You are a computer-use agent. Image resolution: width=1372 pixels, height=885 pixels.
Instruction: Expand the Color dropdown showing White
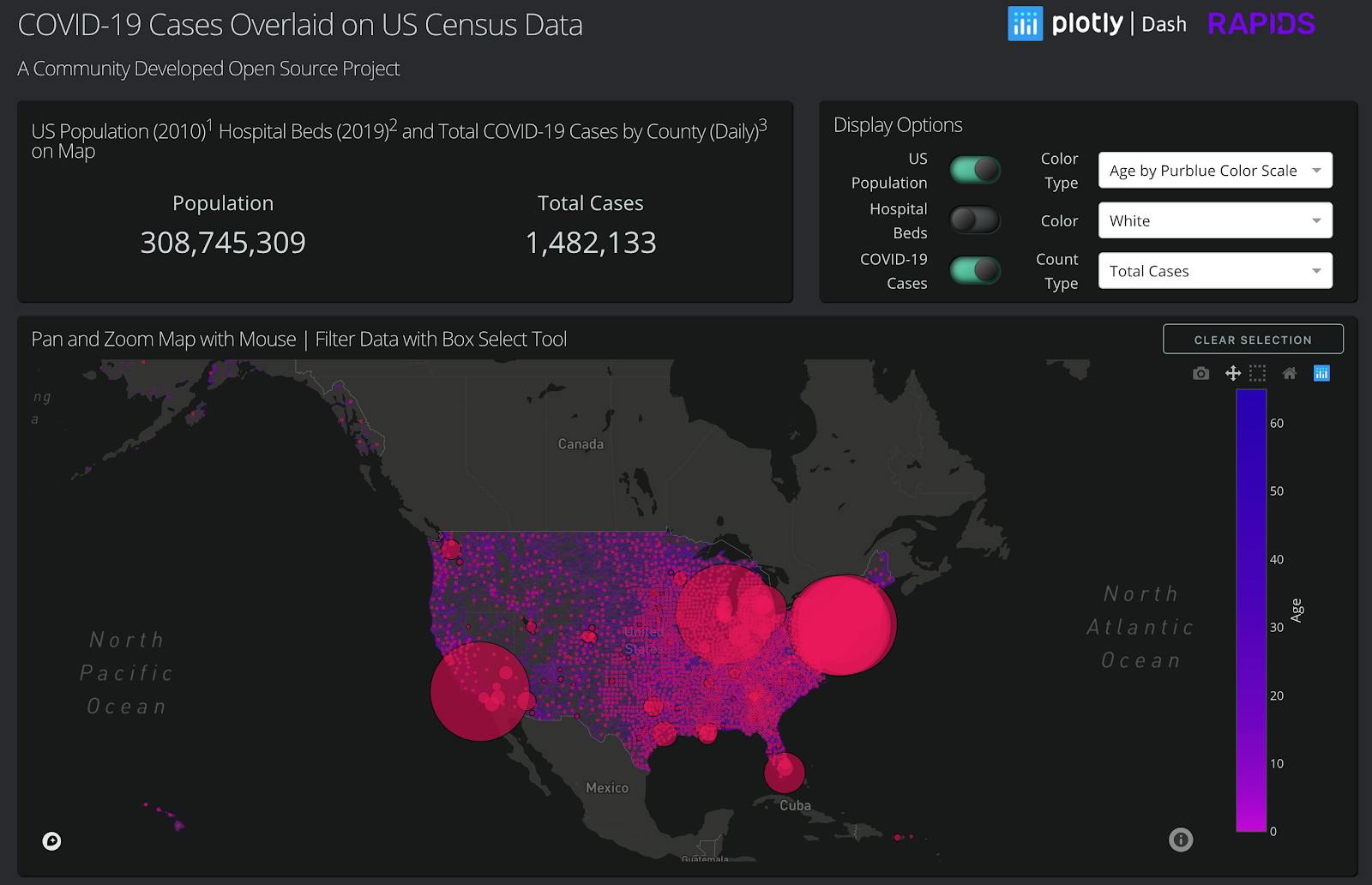[x=1215, y=220]
